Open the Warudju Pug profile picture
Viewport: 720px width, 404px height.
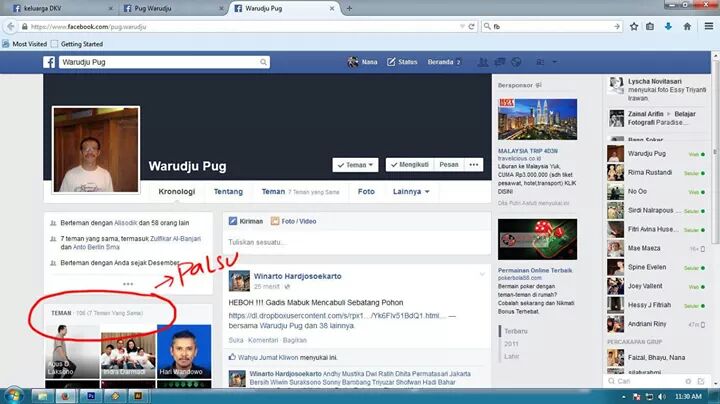tap(96, 150)
